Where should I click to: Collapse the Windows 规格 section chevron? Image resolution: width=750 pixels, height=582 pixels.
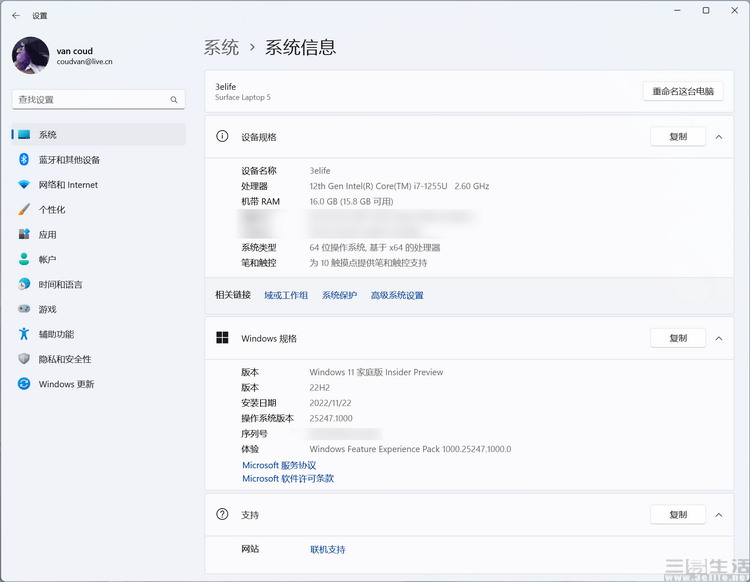(718, 338)
